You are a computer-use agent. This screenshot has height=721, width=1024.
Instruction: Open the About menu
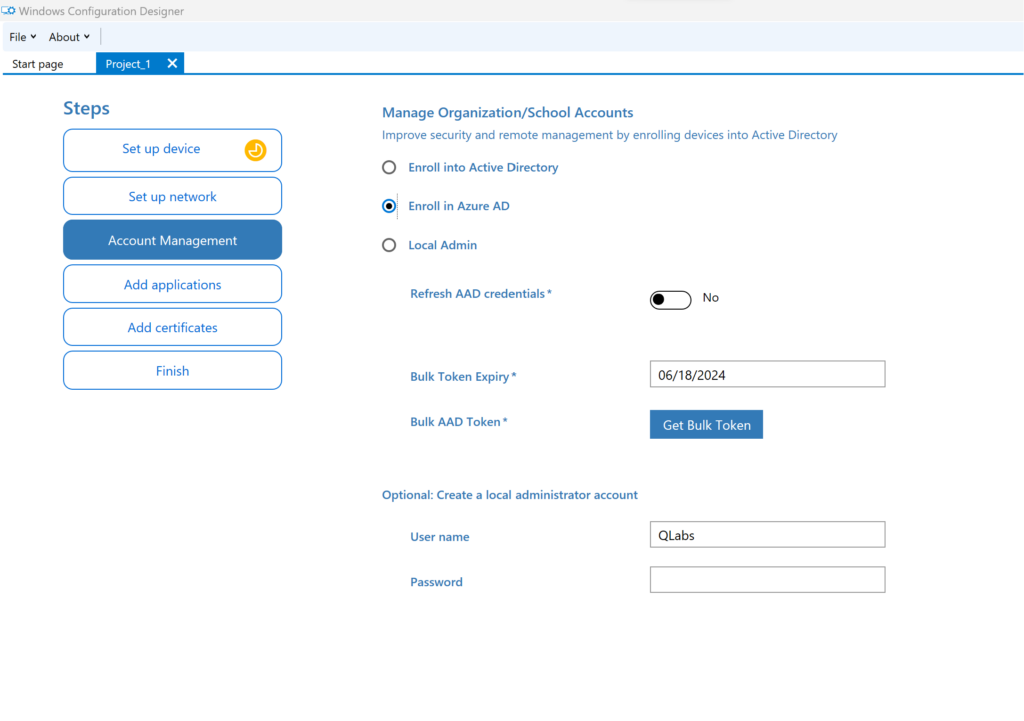69,37
